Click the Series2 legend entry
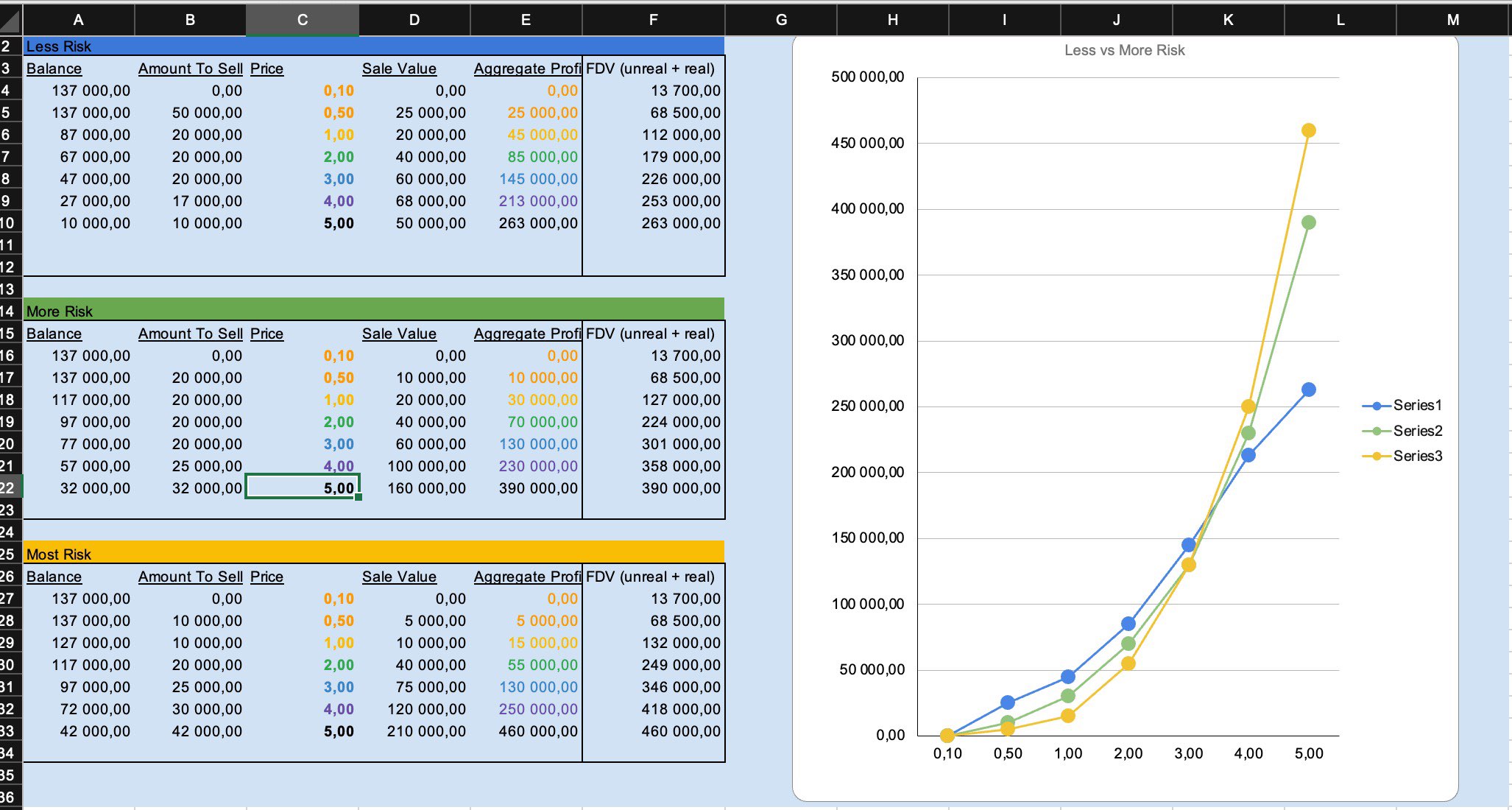The image size is (1512, 810). pyautogui.click(x=1416, y=431)
